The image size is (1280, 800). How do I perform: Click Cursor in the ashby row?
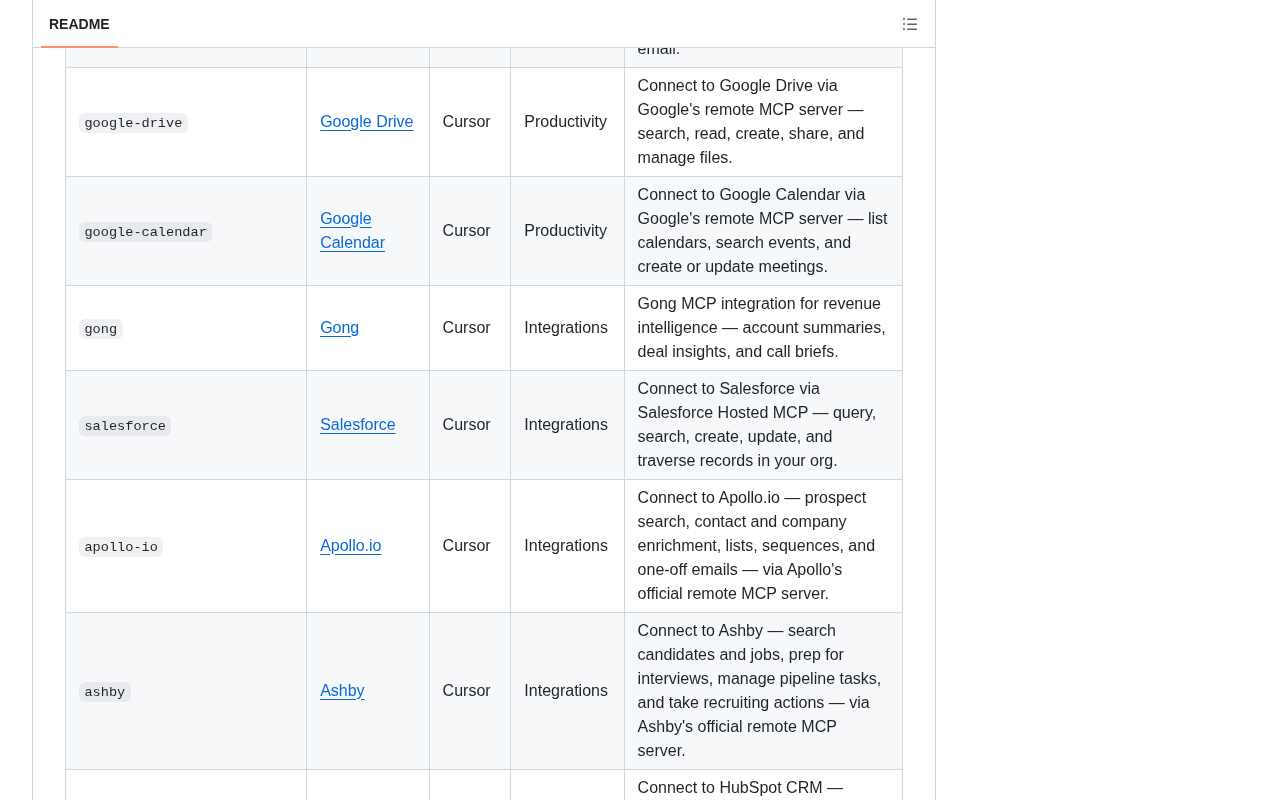click(x=466, y=691)
